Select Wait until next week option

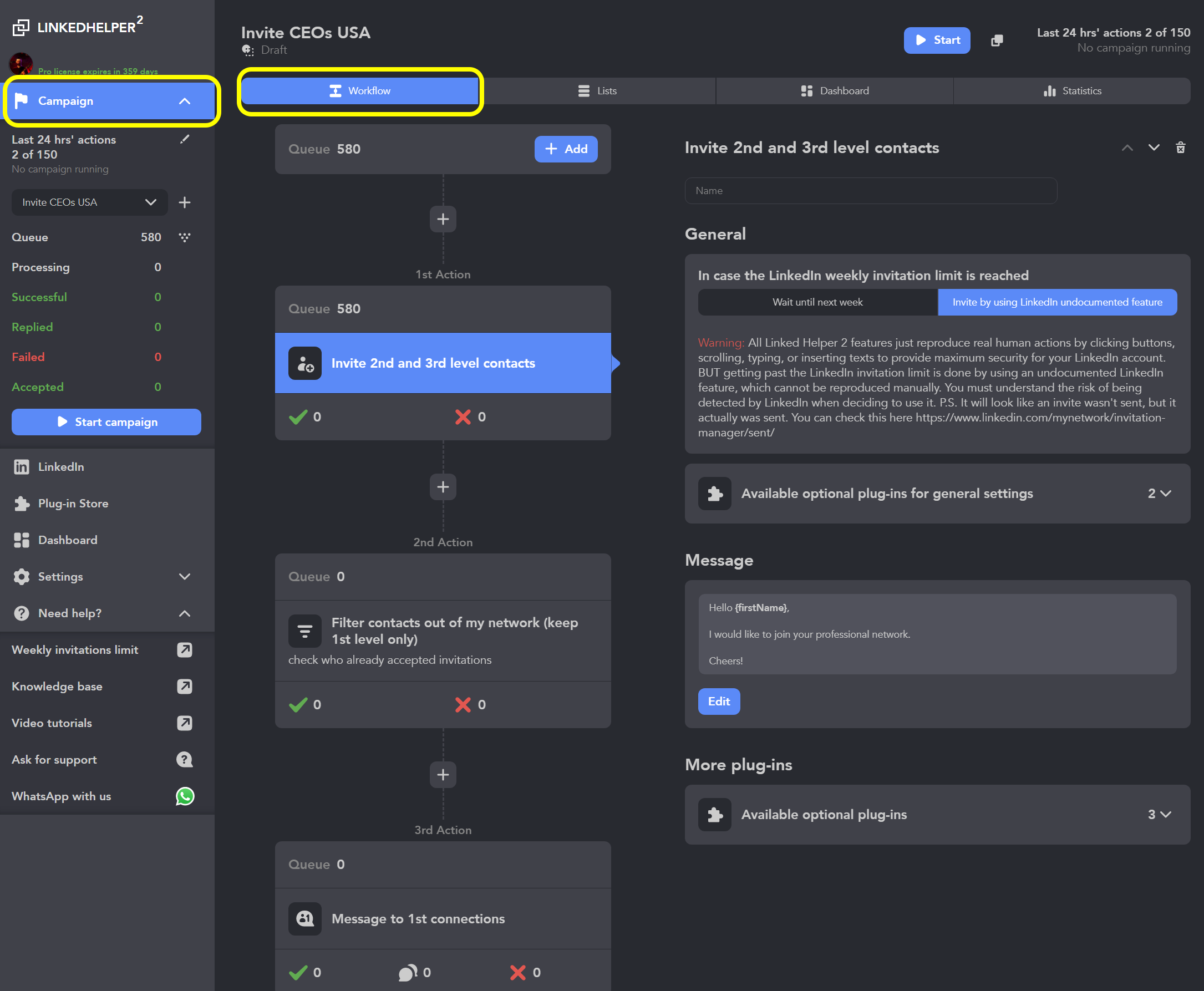point(817,302)
